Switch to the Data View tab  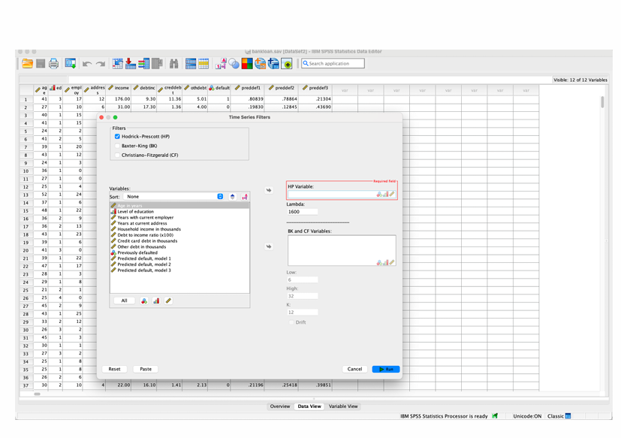point(309,406)
